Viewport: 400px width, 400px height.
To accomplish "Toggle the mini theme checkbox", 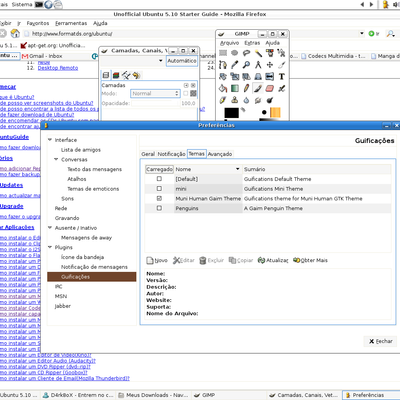I will click(x=159, y=188).
